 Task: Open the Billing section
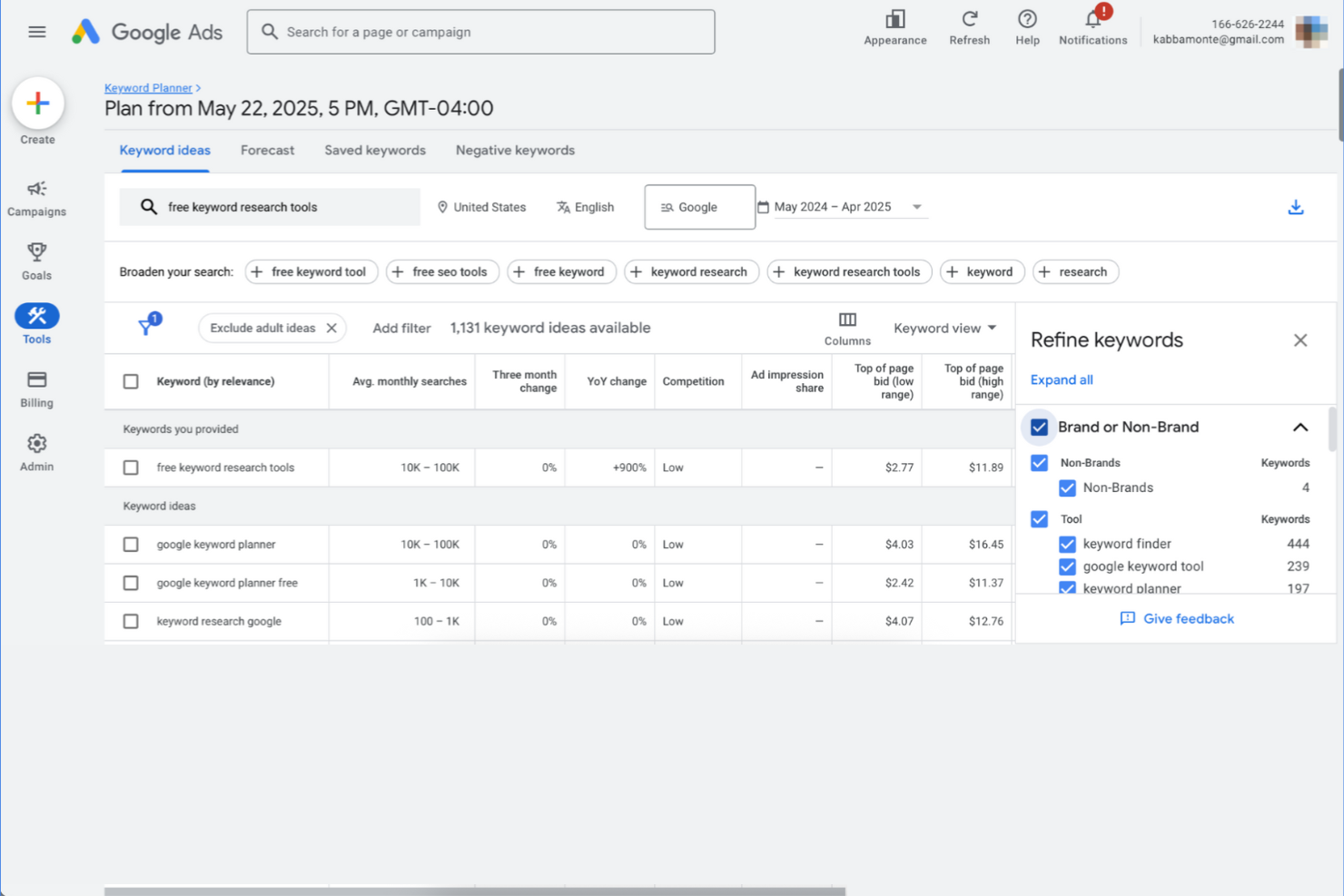[x=36, y=388]
